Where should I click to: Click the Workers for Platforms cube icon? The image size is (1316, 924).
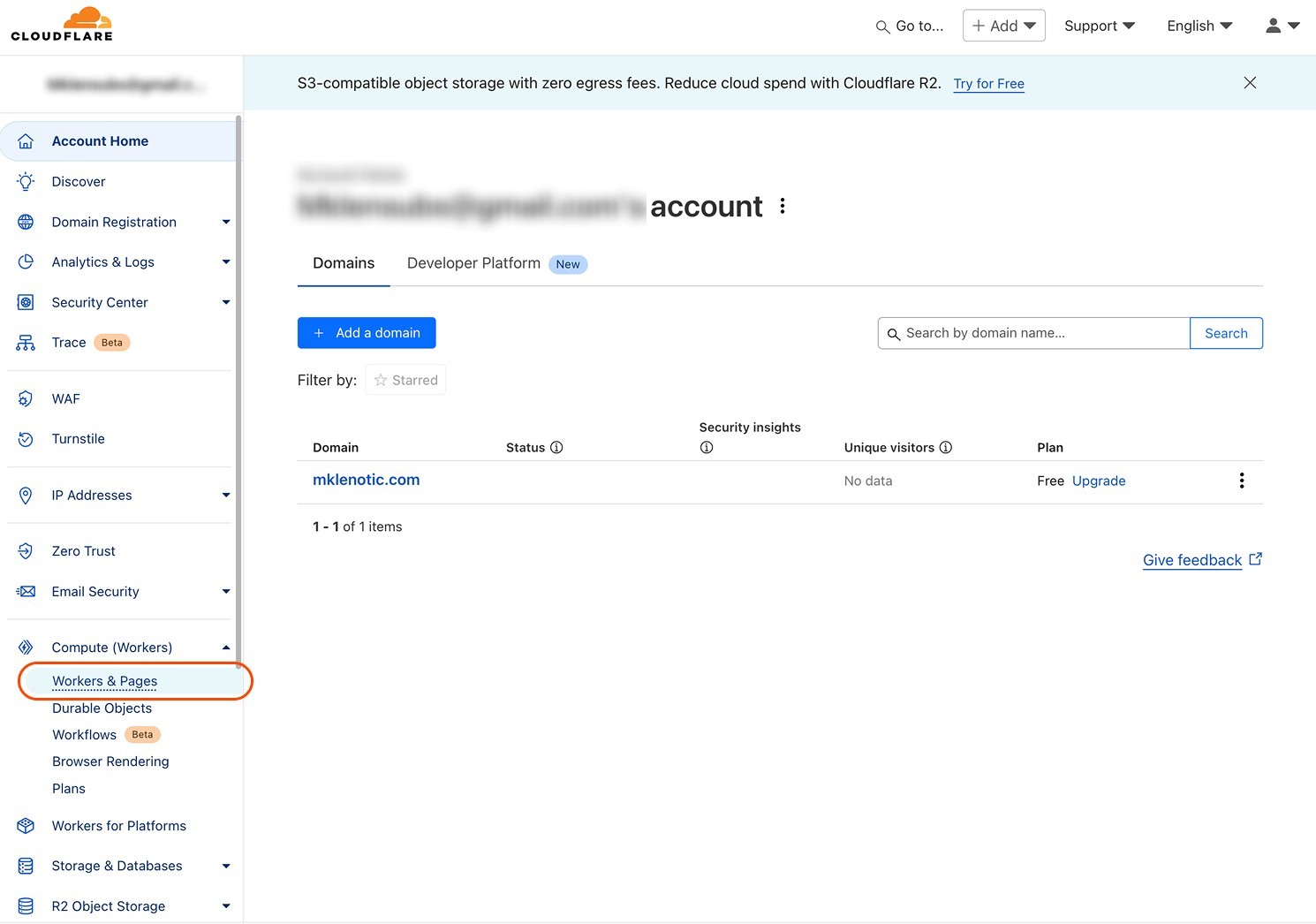(26, 826)
